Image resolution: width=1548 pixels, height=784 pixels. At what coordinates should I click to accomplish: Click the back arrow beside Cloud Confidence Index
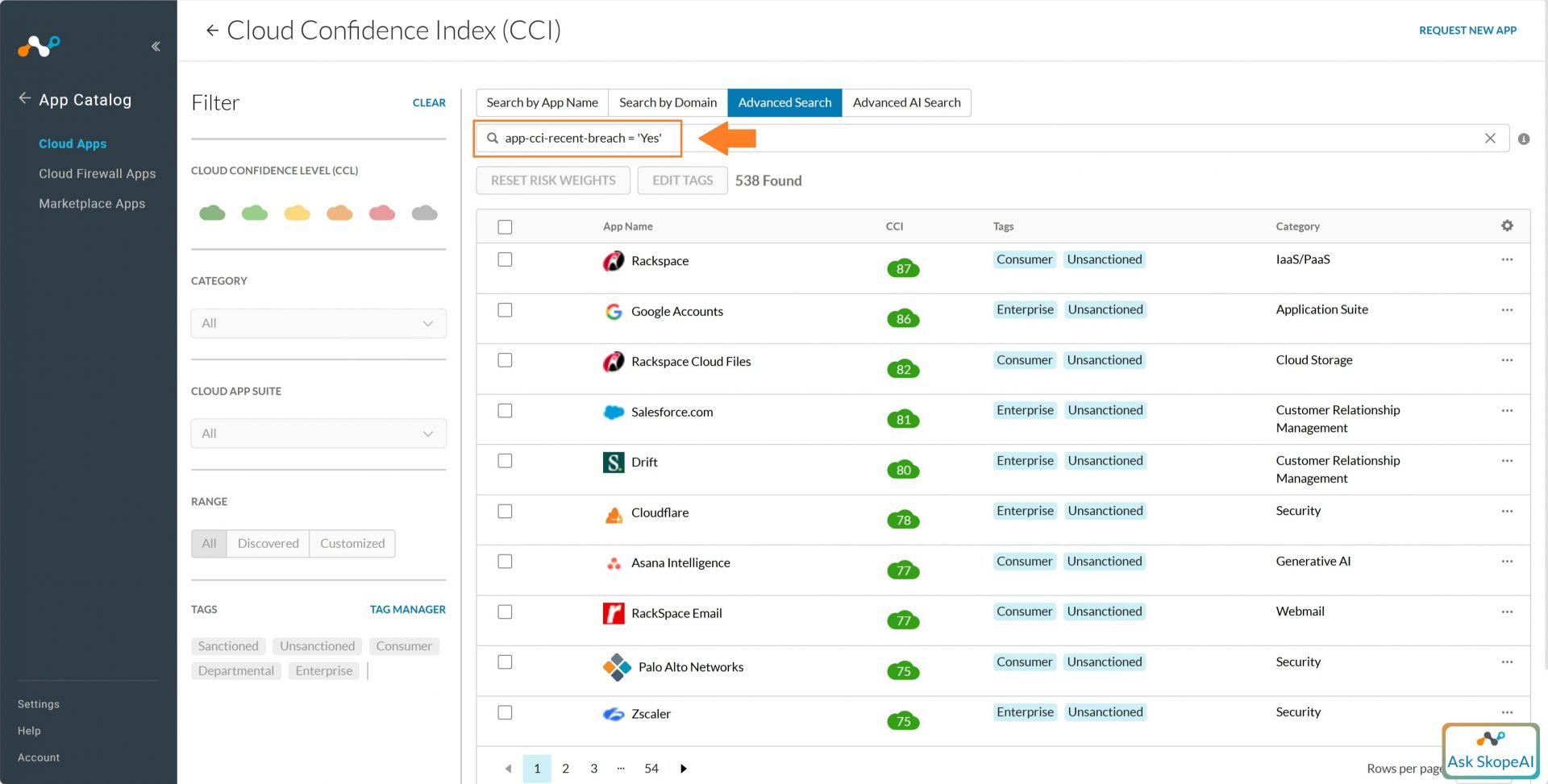pyautogui.click(x=212, y=31)
